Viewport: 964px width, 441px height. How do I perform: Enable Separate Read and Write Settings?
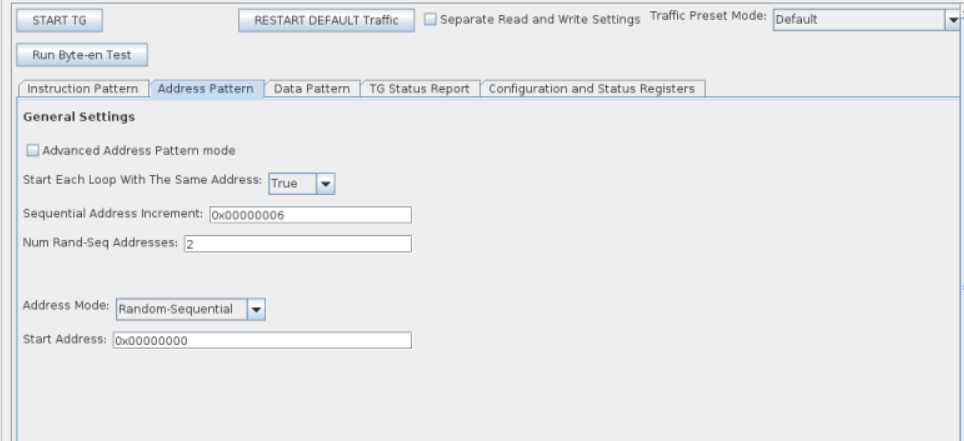tap(430, 20)
